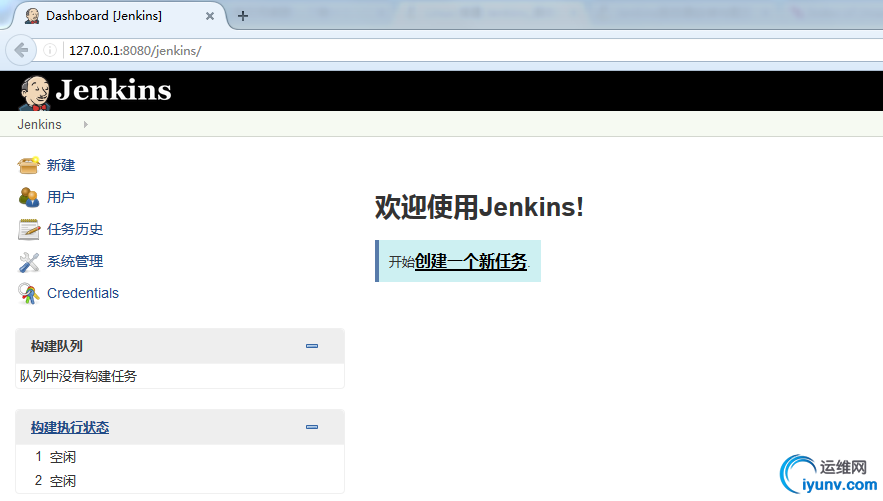Viewport: 883px width, 501px height.
Task: Click the site info icon in address bar
Action: point(50,50)
